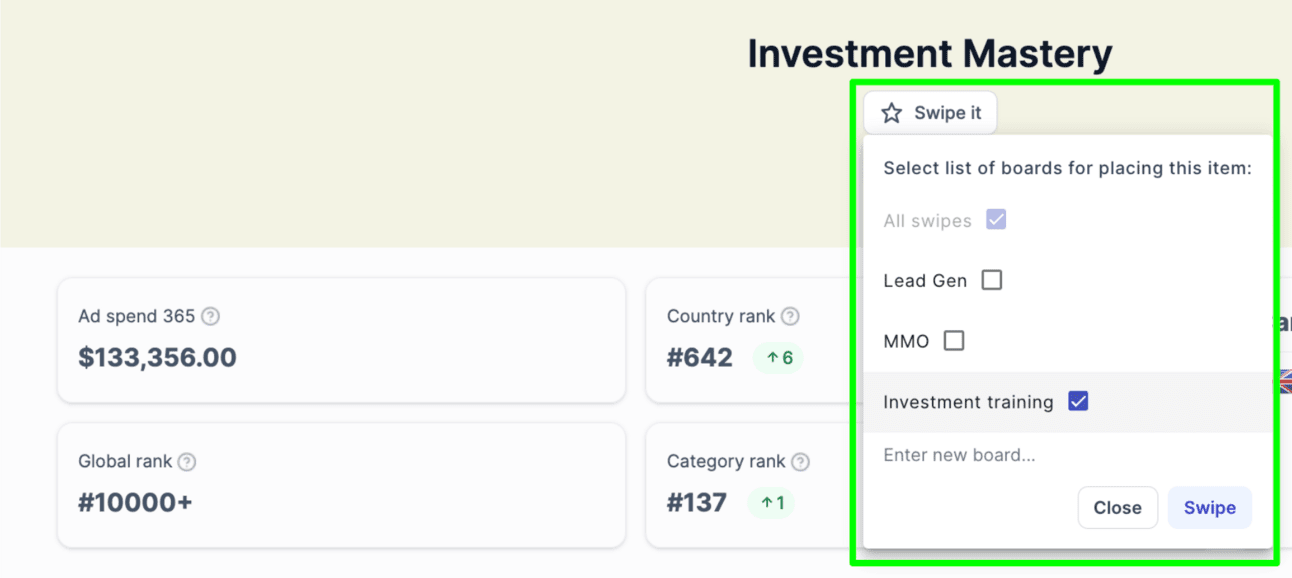
Task: Toggle the All swipes checkbox
Action: (996, 220)
